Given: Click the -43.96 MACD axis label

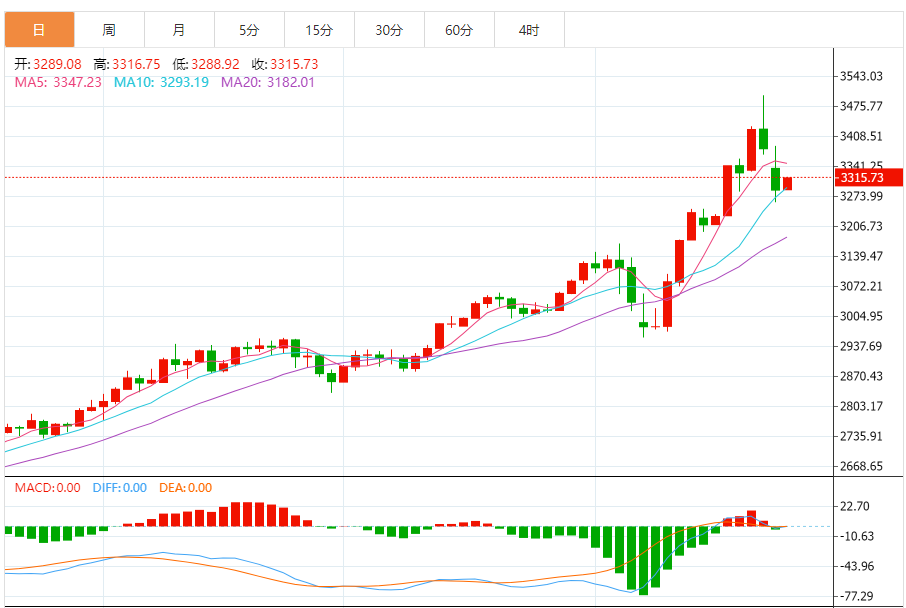Looking at the screenshot, I should (855, 566).
